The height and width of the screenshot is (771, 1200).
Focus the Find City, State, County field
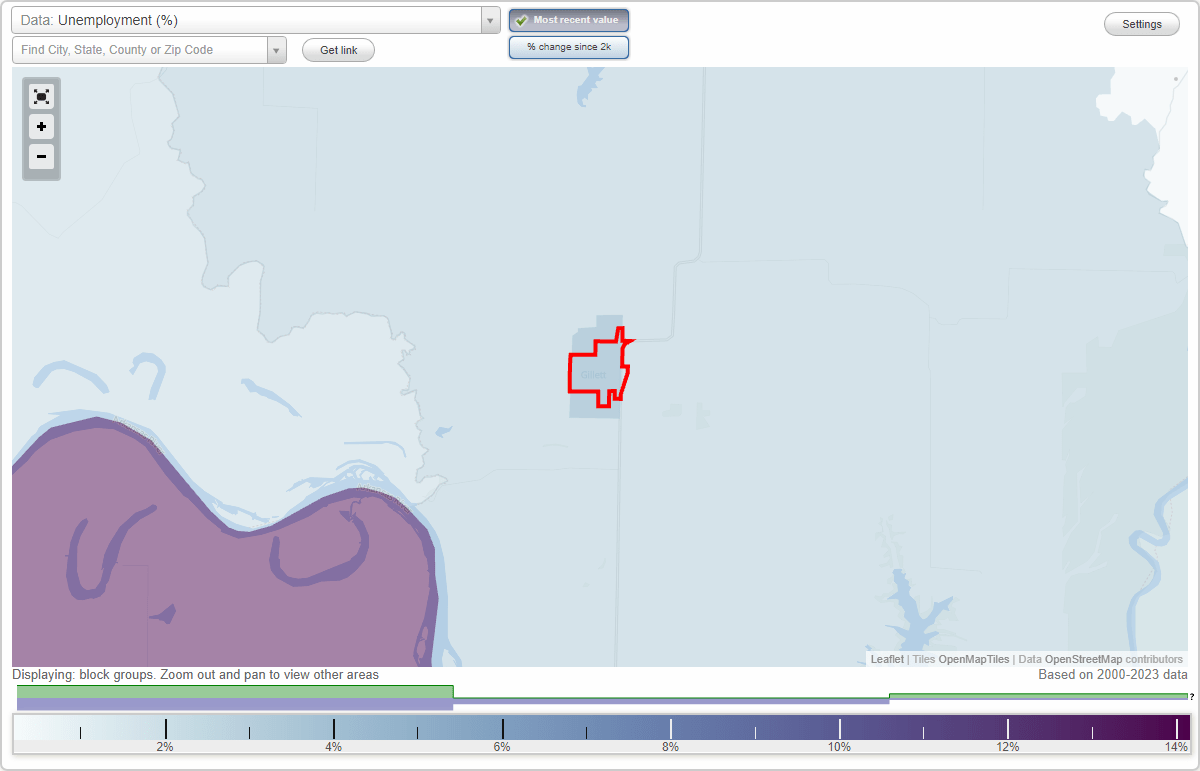pyautogui.click(x=140, y=50)
